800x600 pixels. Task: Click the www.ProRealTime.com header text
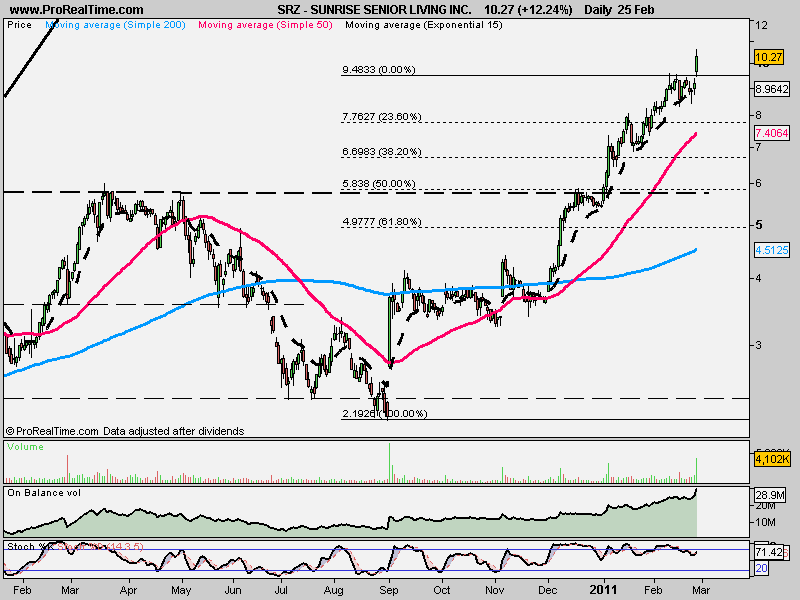point(77,10)
